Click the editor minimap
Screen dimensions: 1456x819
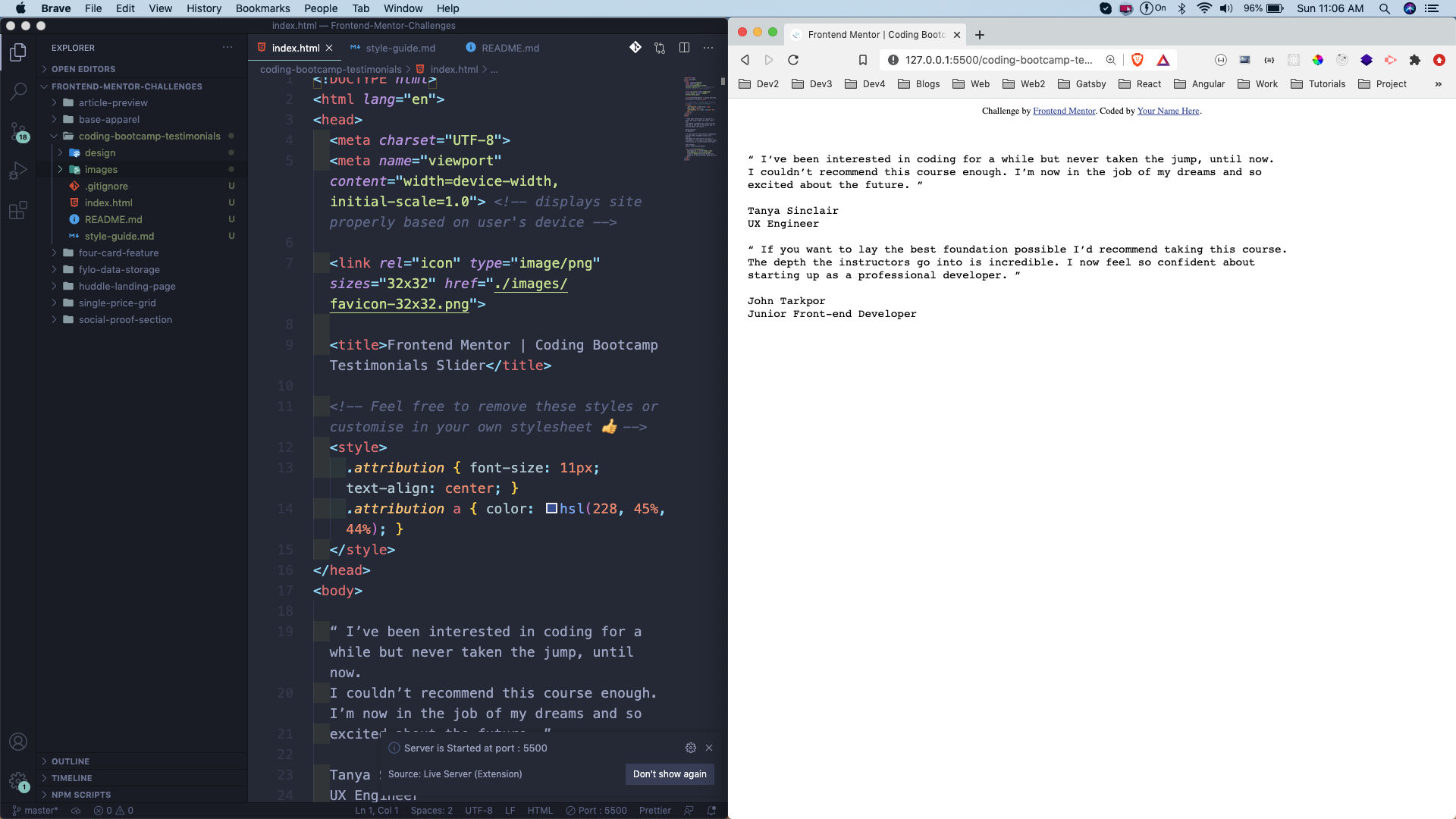coord(700,118)
